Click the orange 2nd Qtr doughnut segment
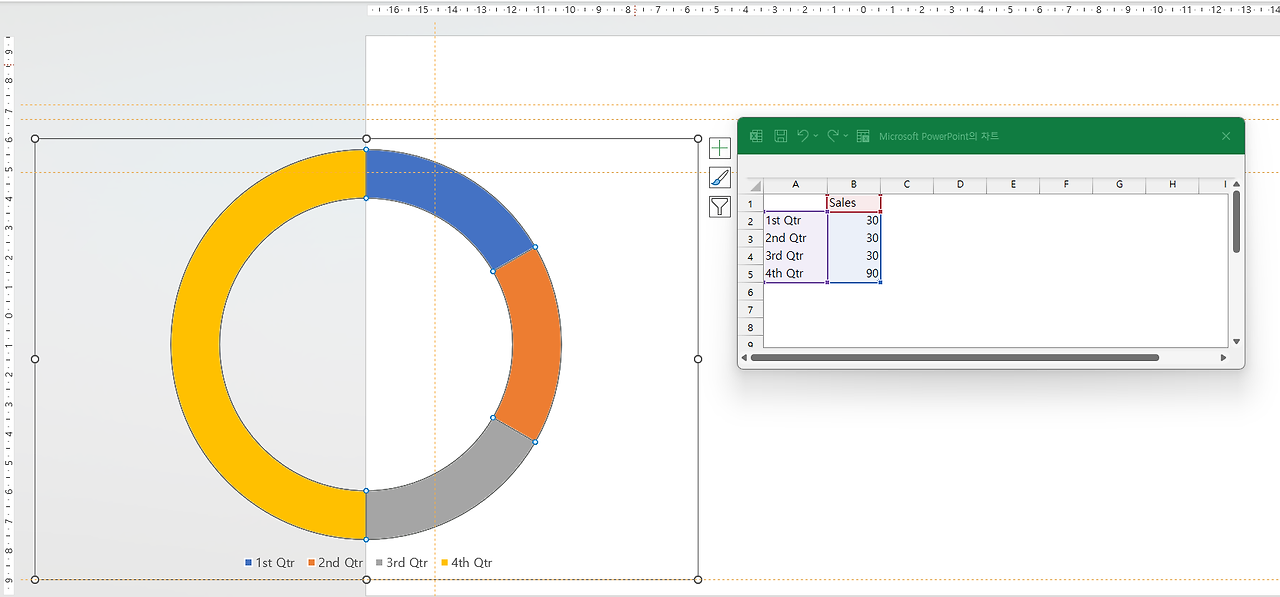Image resolution: width=1280 pixels, height=597 pixels. pyautogui.click(x=536, y=345)
